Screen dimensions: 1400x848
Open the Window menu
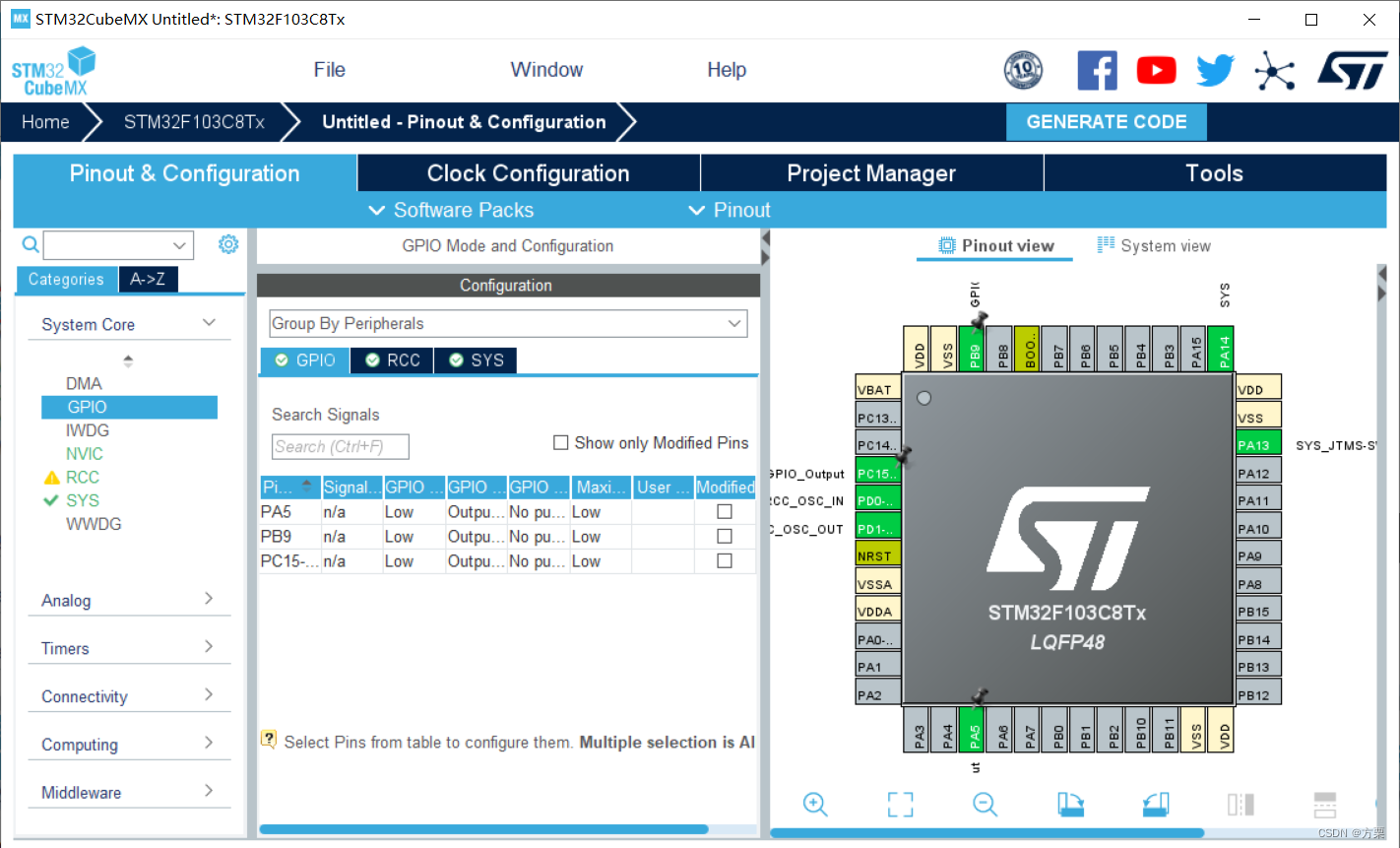pyautogui.click(x=546, y=70)
